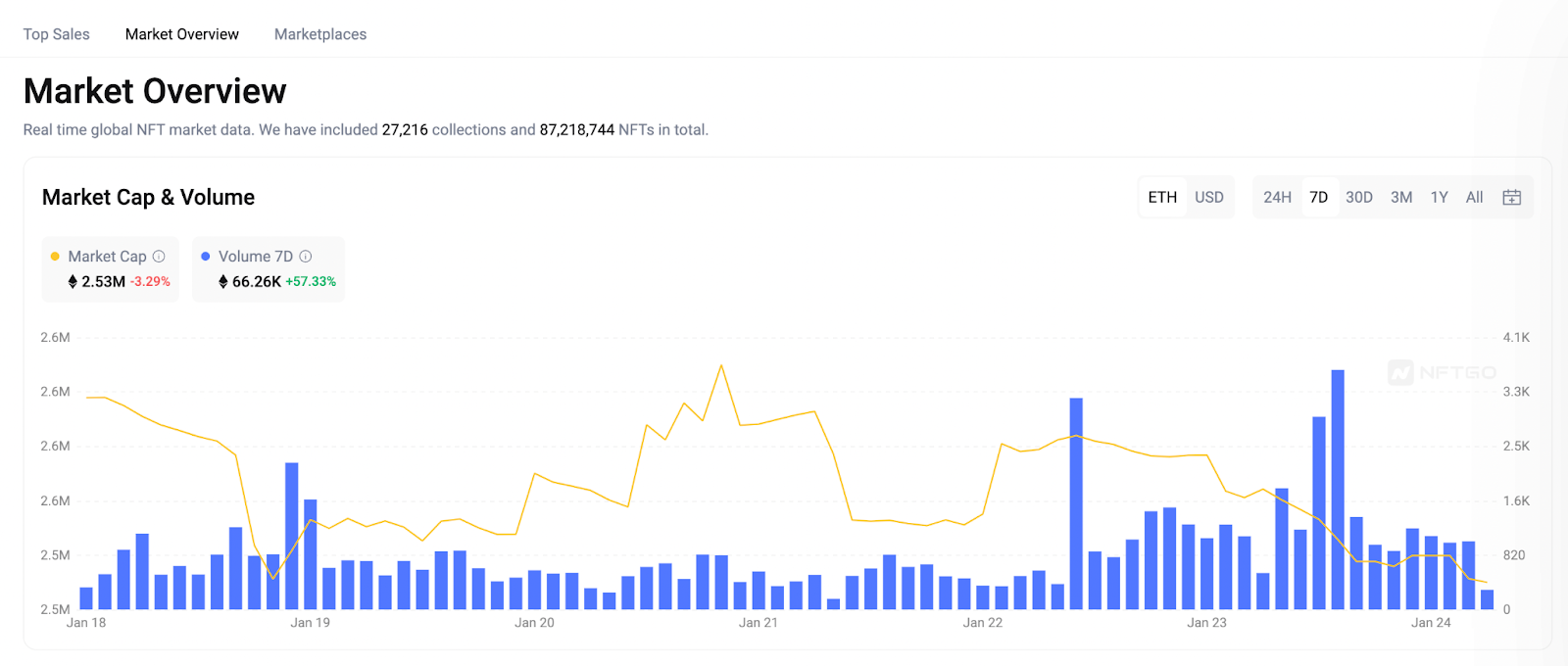This screenshot has height=666, width=1568.
Task: Click the blue Volume 7D legend dot
Action: [206, 257]
